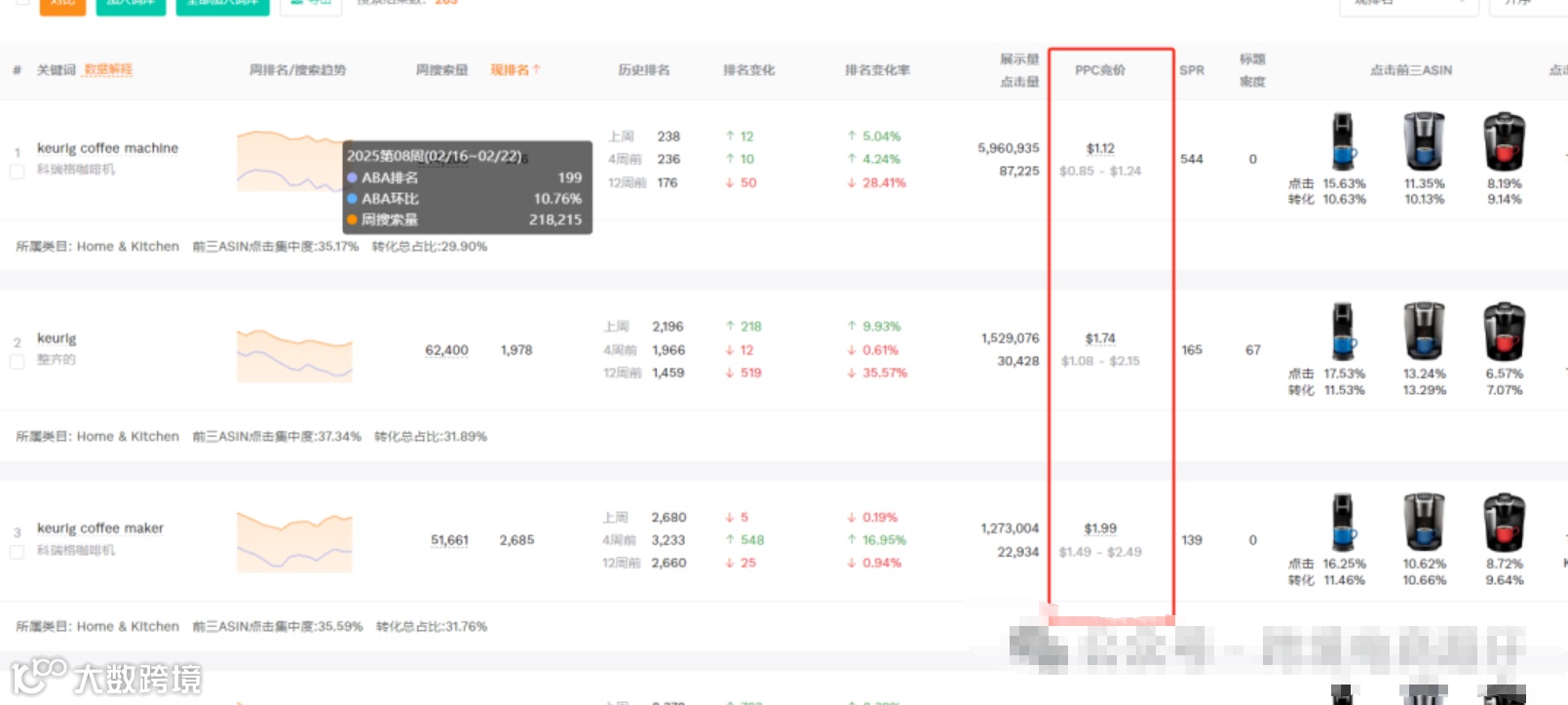
Task: Open the product thumbnail above 10.62%
Action: [1424, 523]
